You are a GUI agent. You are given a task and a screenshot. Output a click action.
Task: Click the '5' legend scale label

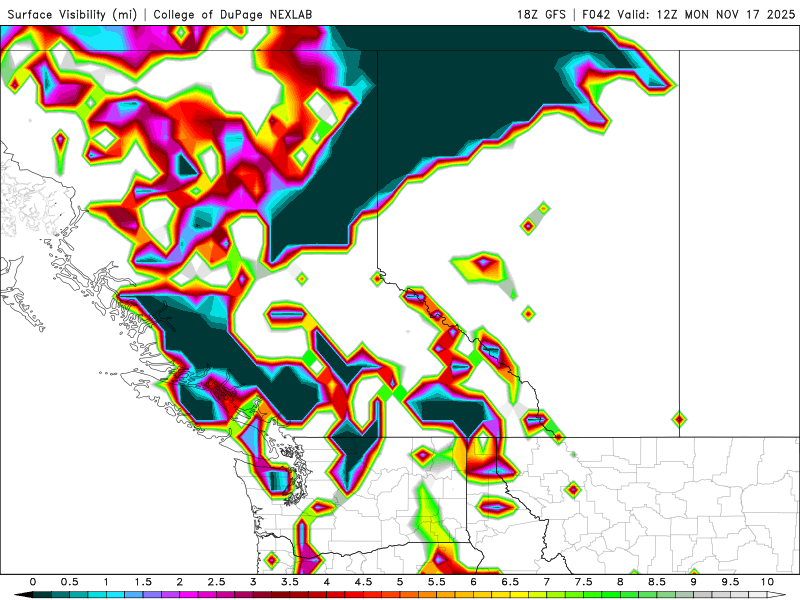click(x=400, y=582)
